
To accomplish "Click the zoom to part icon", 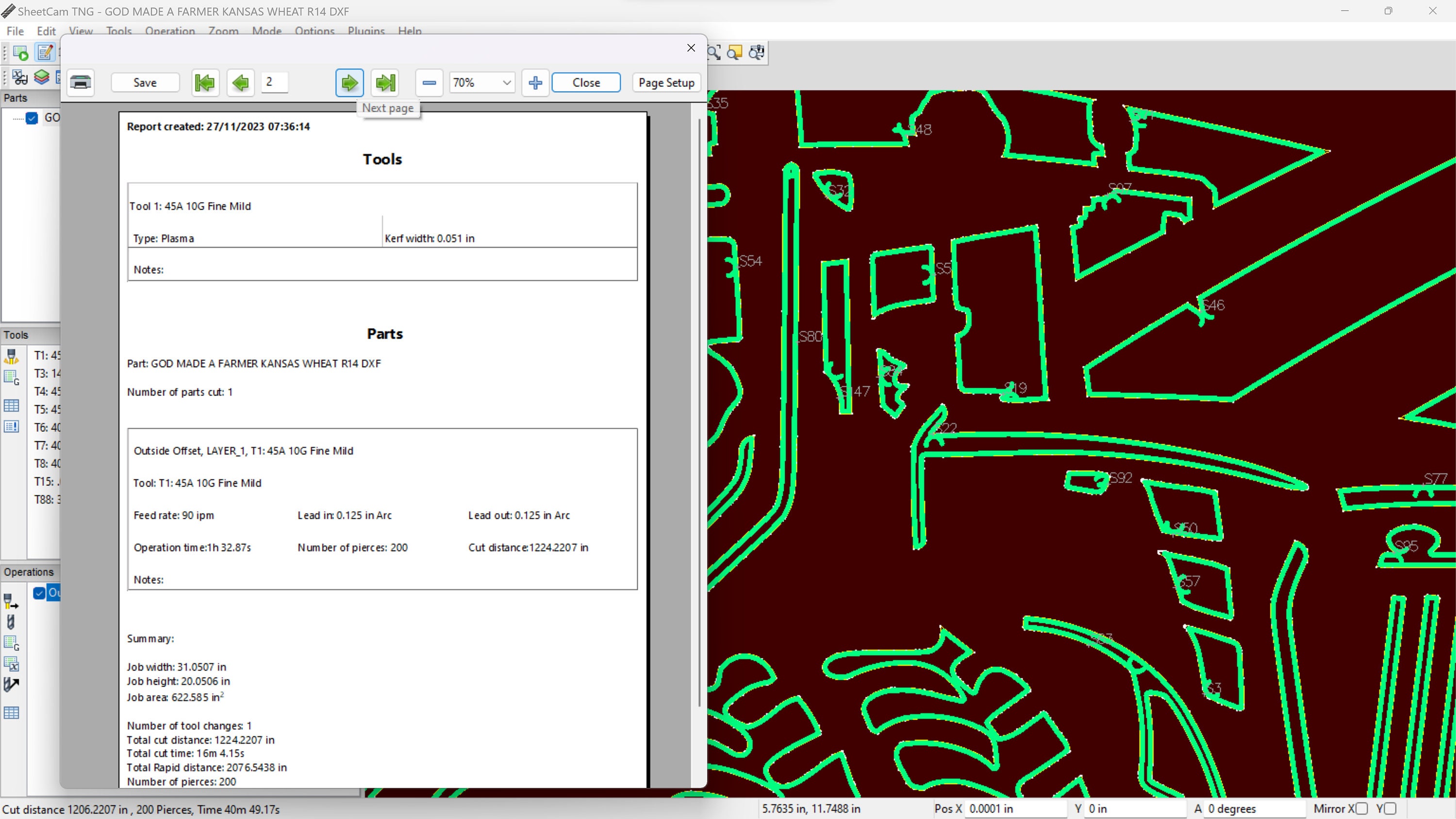I will tap(735, 52).
